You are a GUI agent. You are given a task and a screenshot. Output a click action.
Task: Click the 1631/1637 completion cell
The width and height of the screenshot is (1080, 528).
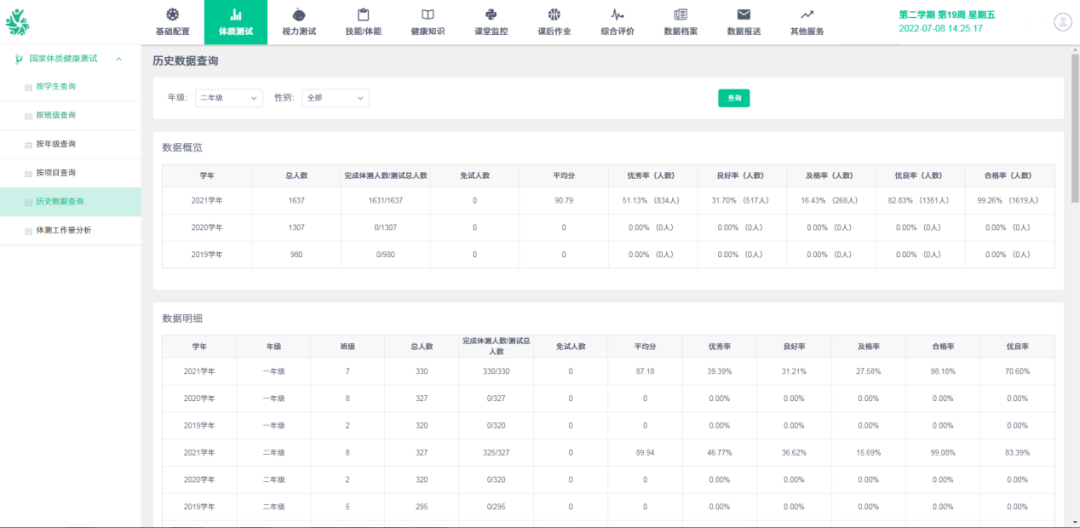(385, 201)
